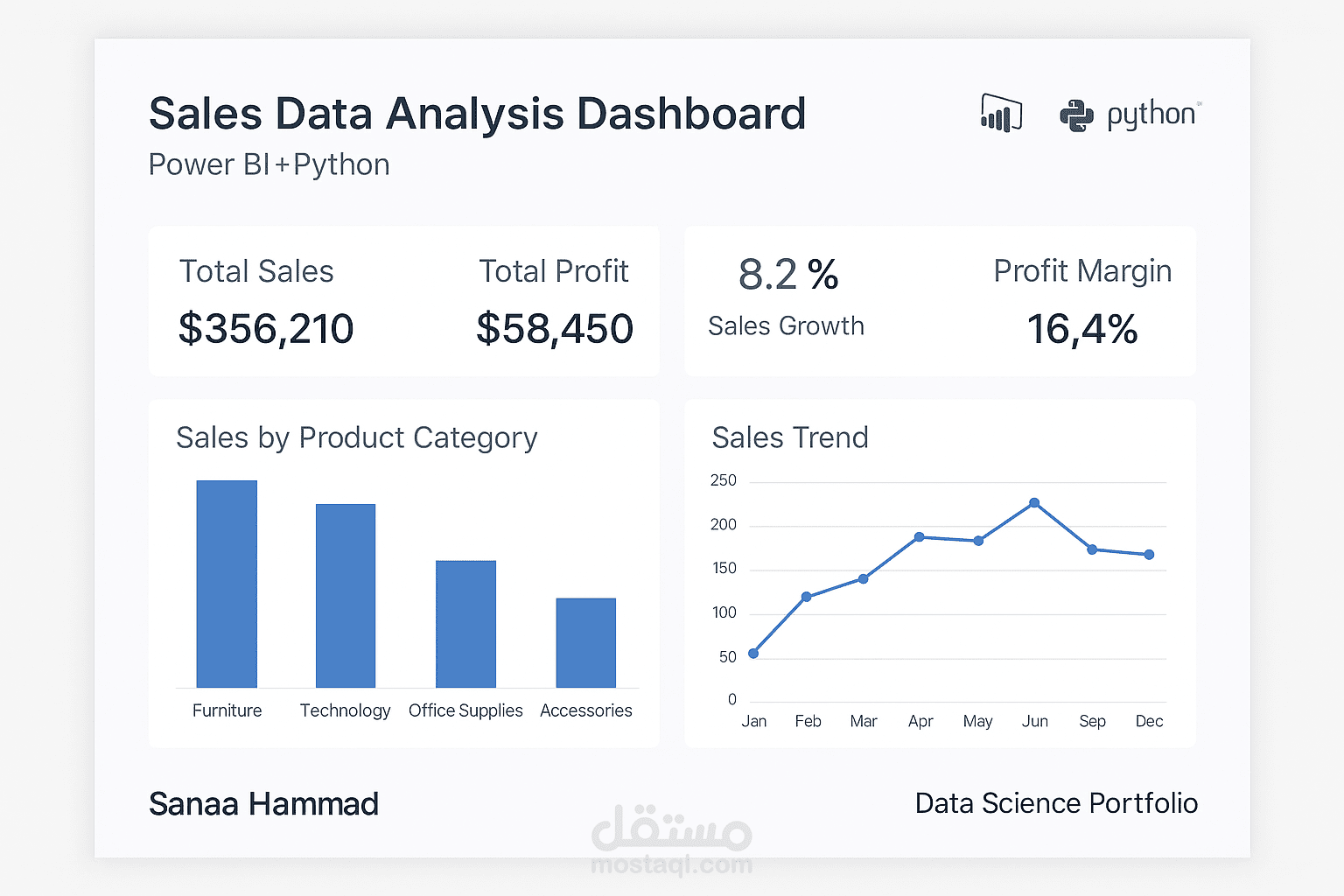This screenshot has width=1344, height=896.
Task: Click the Total Sales value $356,210
Action: 266,330
